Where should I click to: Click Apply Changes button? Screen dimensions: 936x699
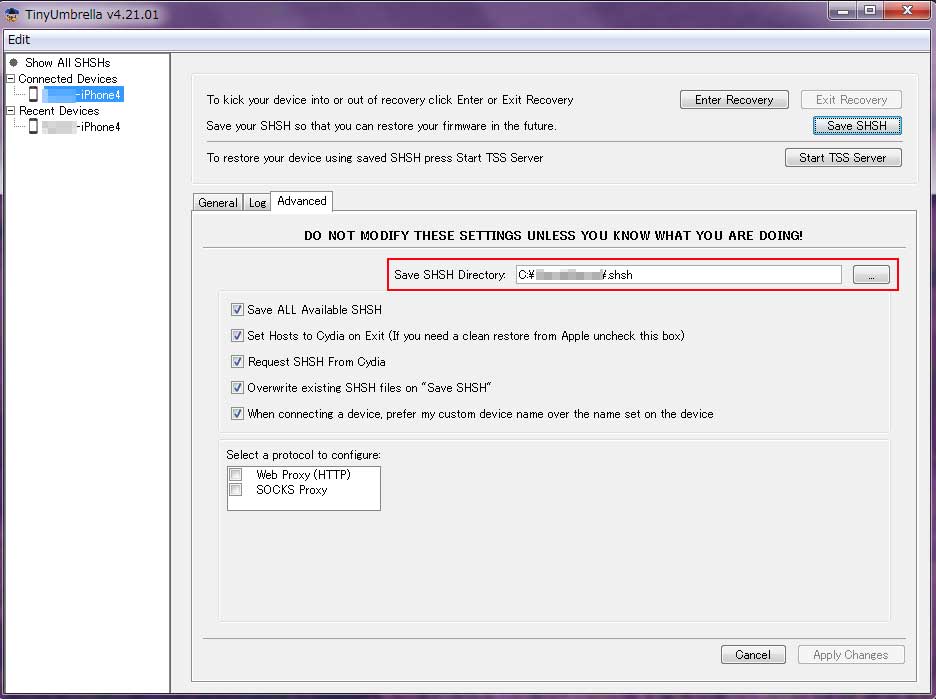click(x=851, y=655)
